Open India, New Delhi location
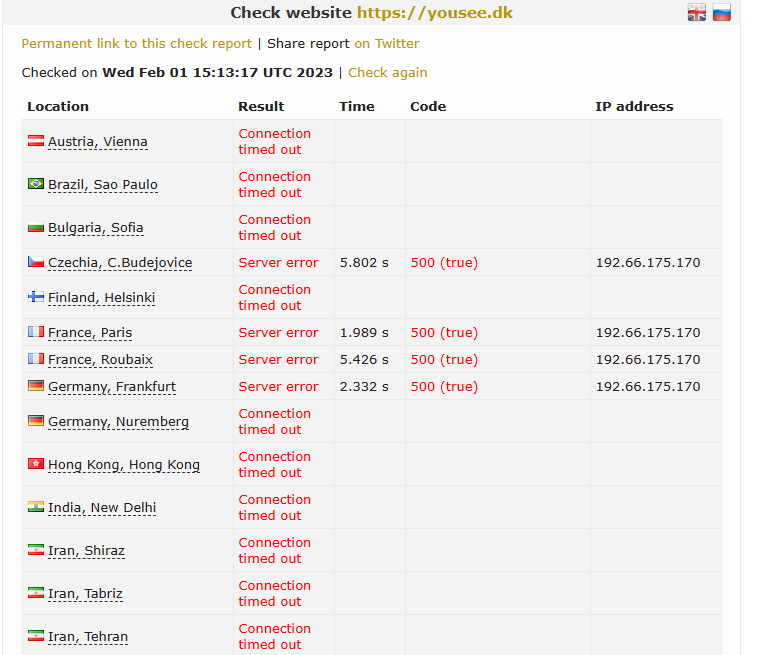 pyautogui.click(x=102, y=508)
